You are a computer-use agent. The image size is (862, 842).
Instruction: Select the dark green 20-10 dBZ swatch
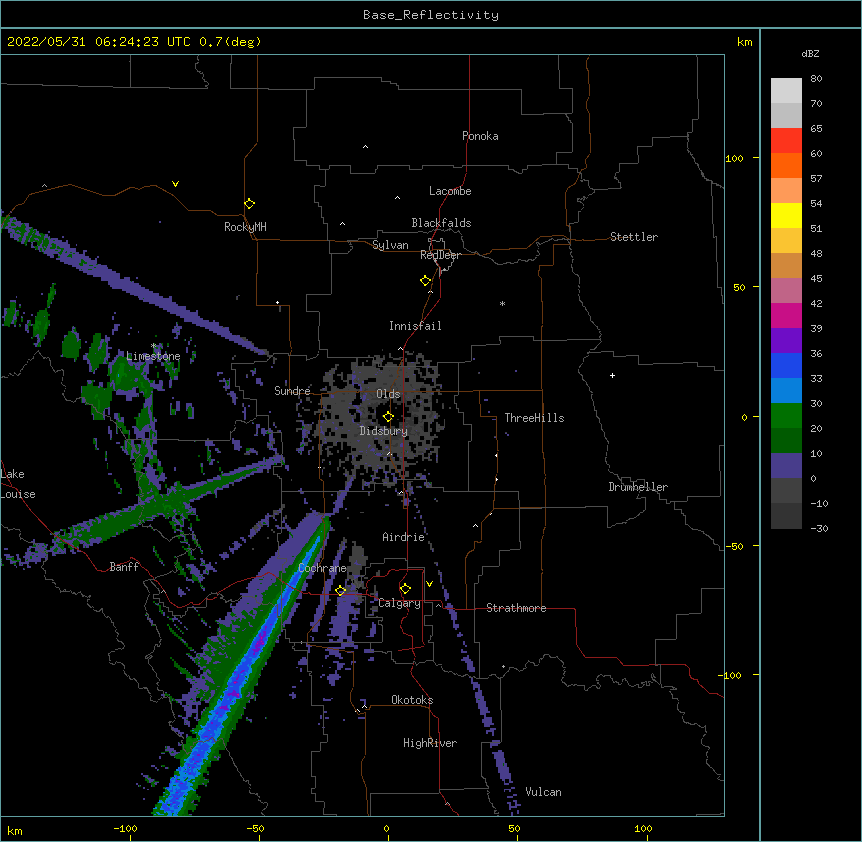coord(786,440)
